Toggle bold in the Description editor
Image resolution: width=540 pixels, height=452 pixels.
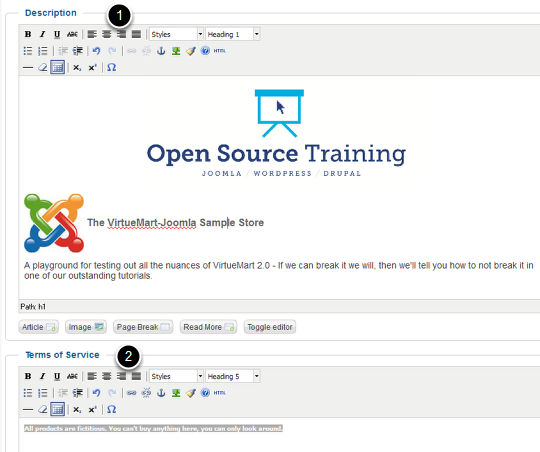coord(28,34)
